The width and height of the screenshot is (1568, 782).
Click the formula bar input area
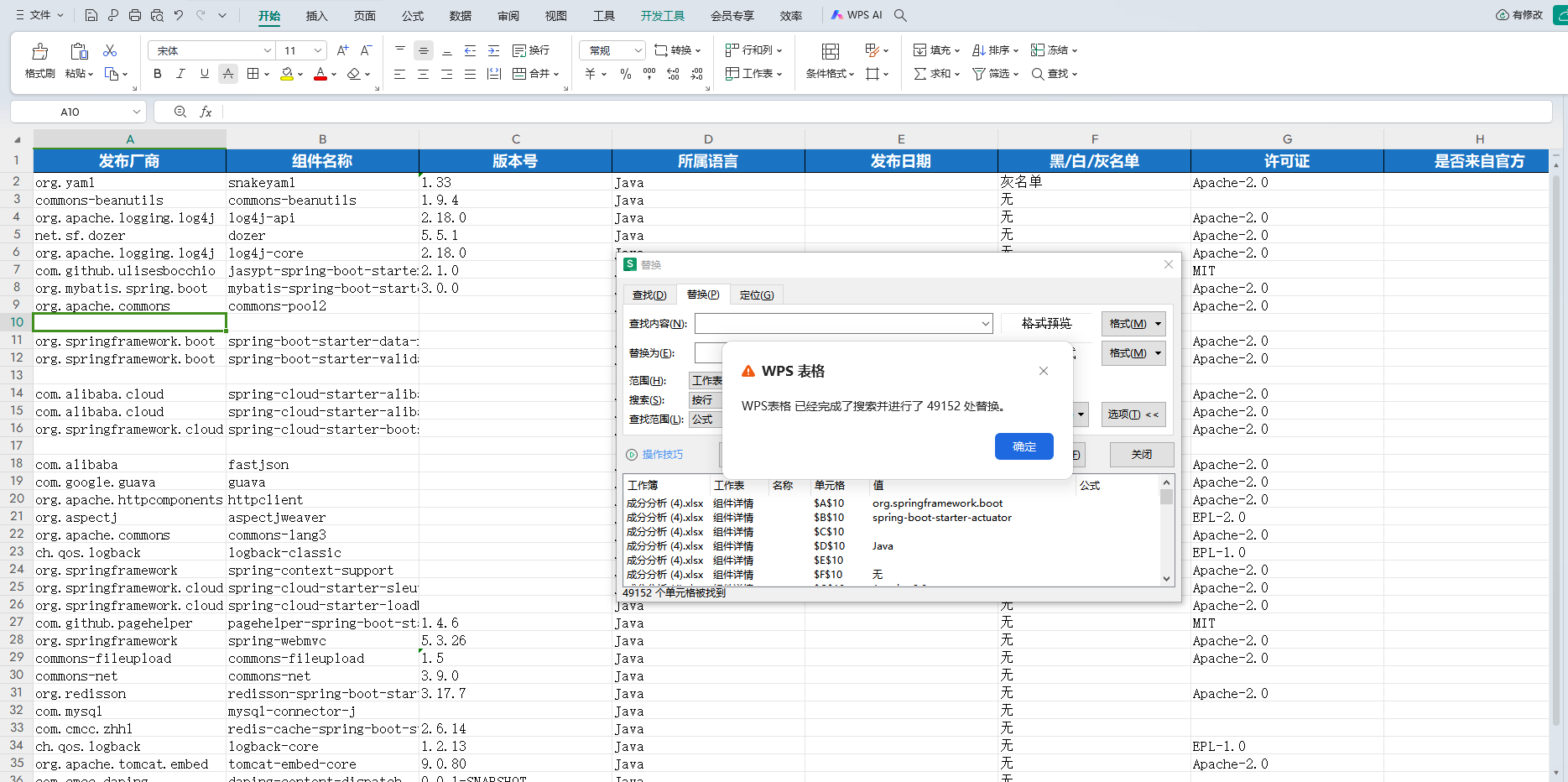click(885, 112)
